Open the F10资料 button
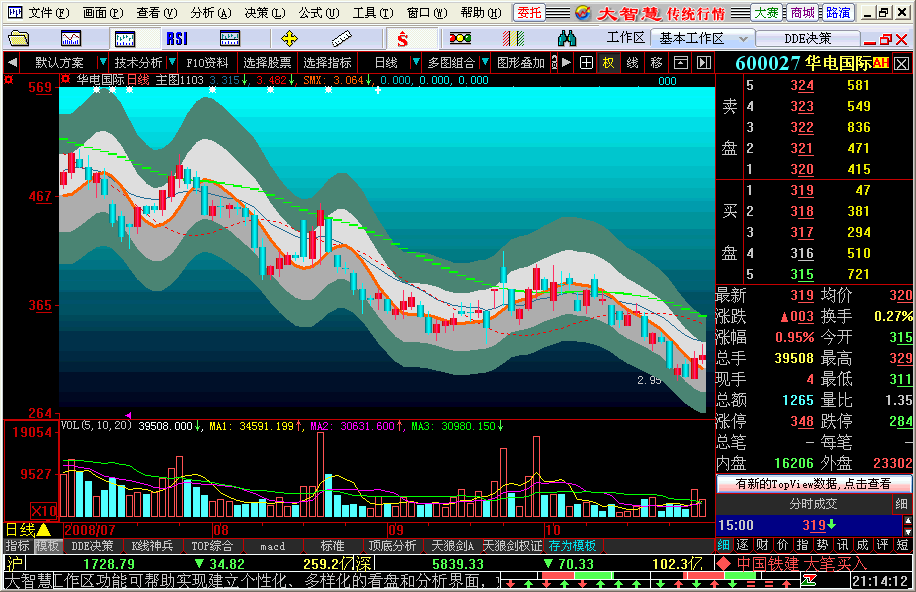Screen dimensions: 916x592 tap(207, 62)
